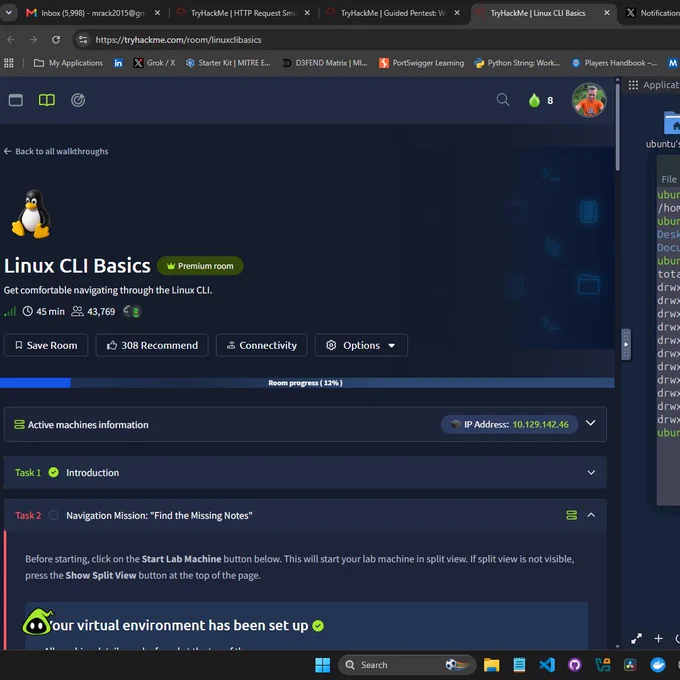Open the tab search dropdown arrow
This screenshot has width=680, height=680.
click(x=9, y=13)
